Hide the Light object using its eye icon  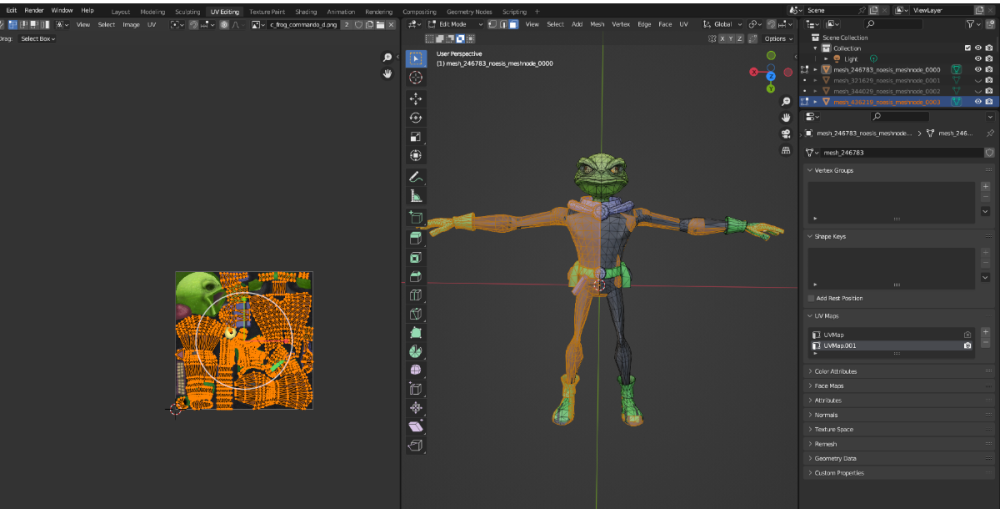(977, 59)
